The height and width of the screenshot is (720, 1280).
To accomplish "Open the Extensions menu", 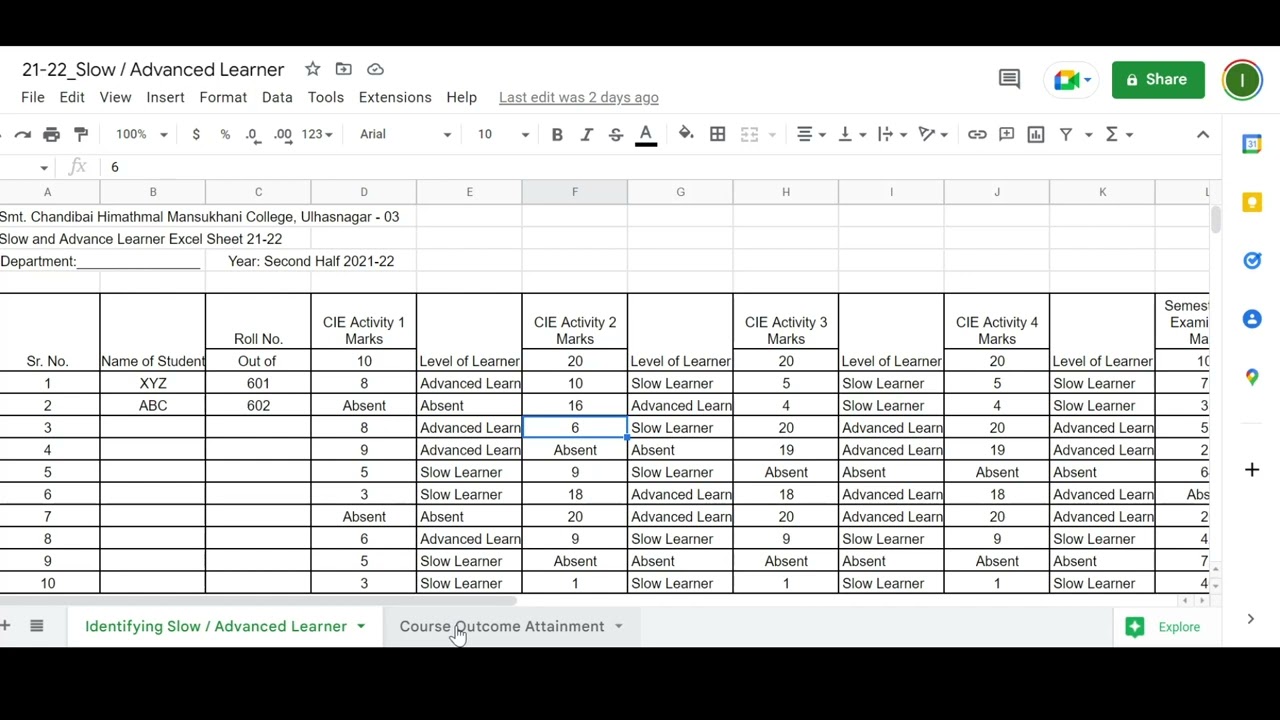I will [x=395, y=97].
